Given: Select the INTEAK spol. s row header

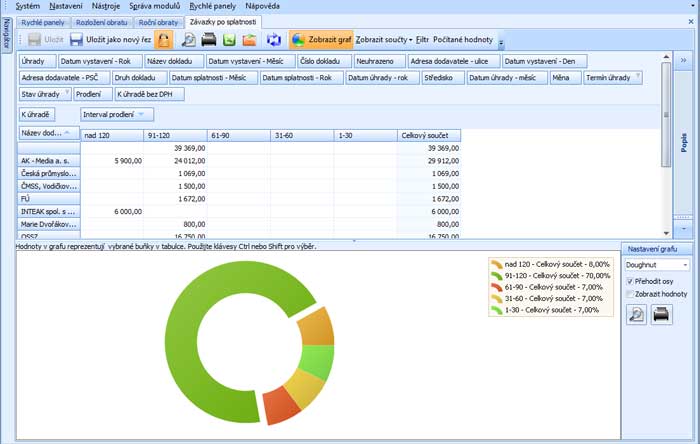Looking at the screenshot, I should coord(48,211).
